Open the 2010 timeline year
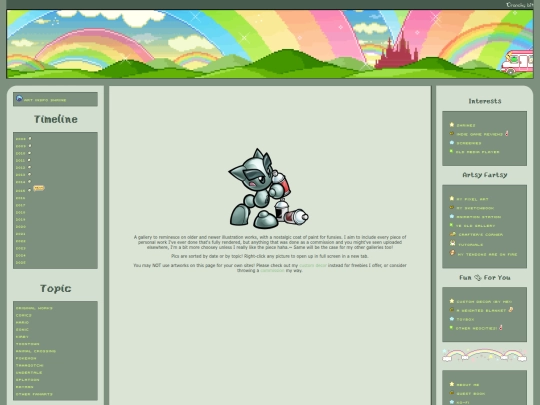The height and width of the screenshot is (405, 540). point(21,154)
